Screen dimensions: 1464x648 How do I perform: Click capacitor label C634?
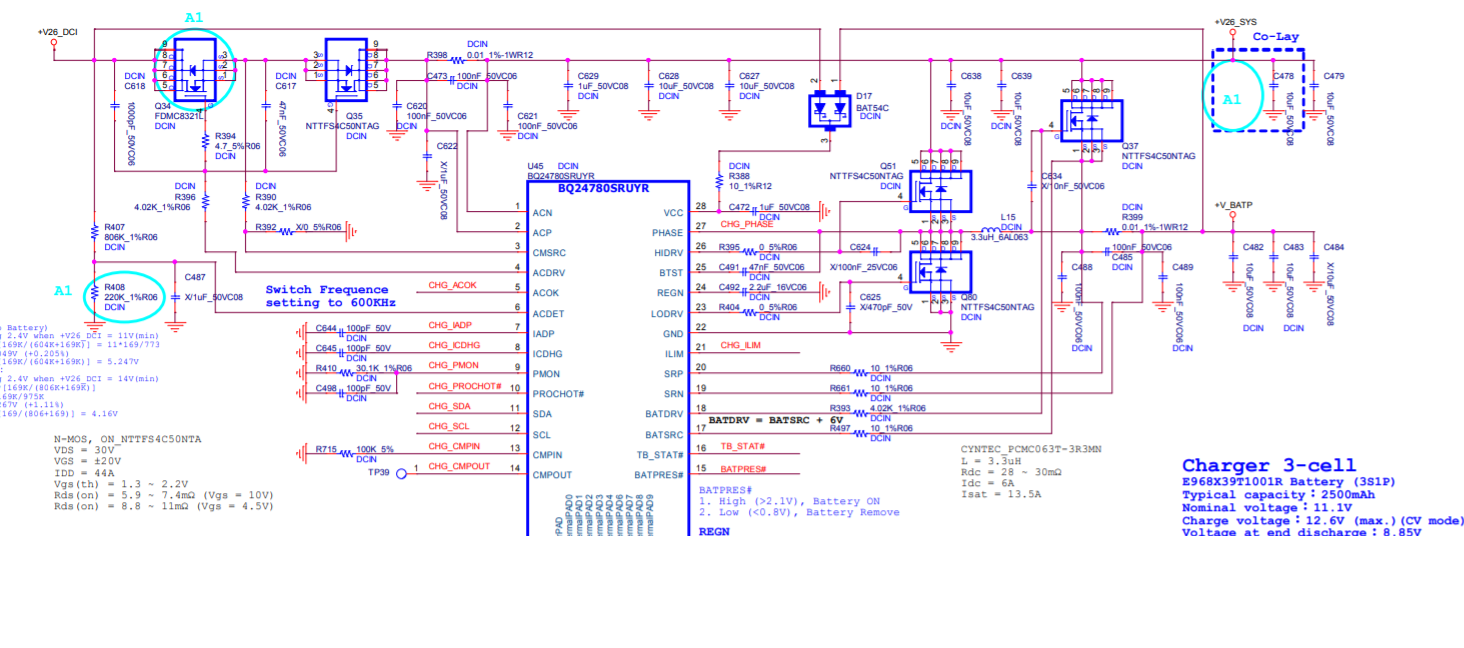(x=1052, y=176)
